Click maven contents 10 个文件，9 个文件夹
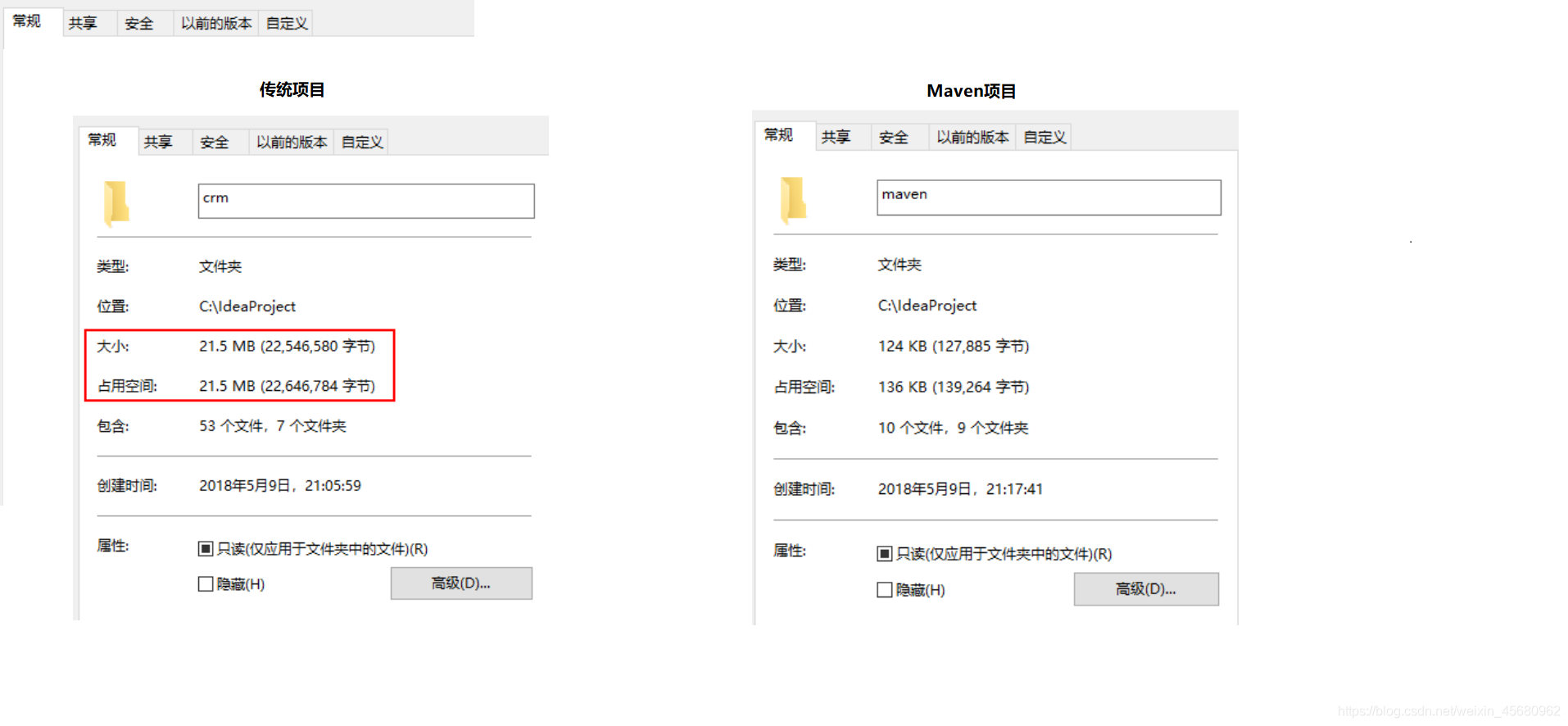This screenshot has width=1568, height=726. pos(953,428)
